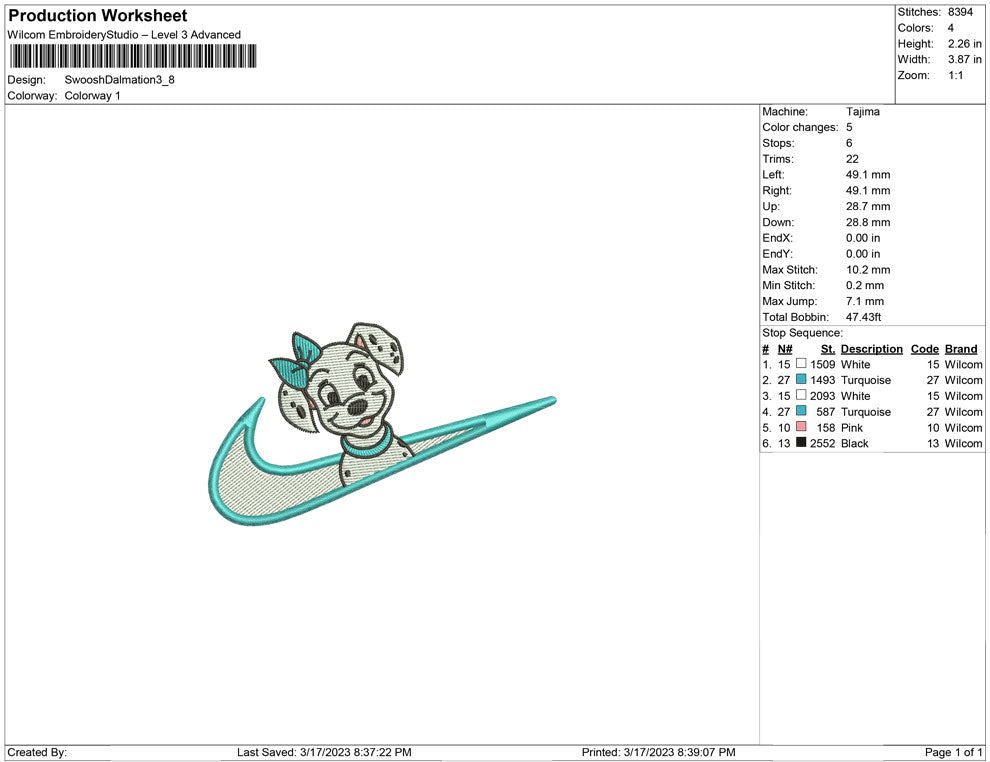Click the 'Black' description in stop 6
990x762 pixels.
(x=855, y=443)
